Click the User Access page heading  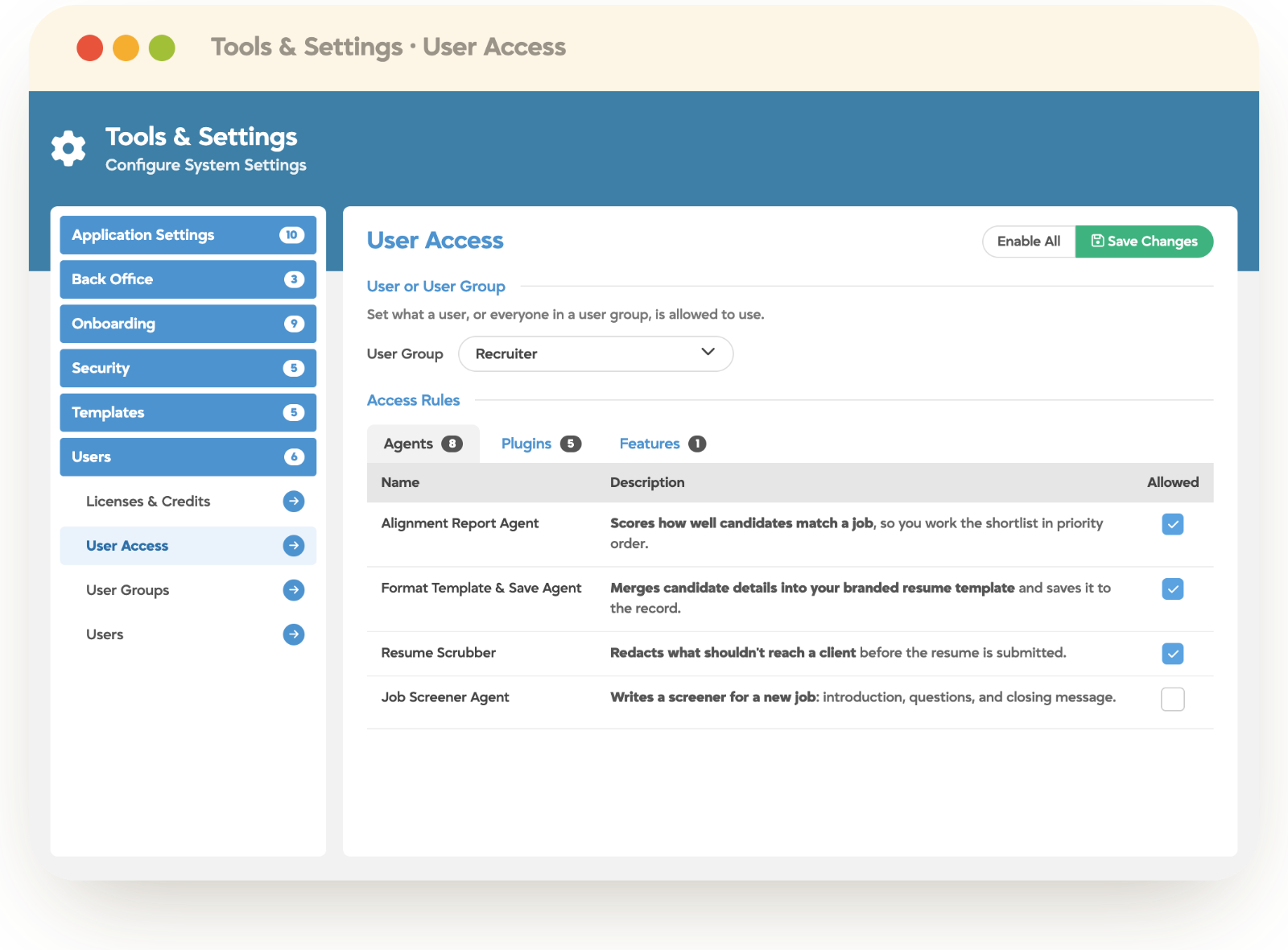[435, 241]
